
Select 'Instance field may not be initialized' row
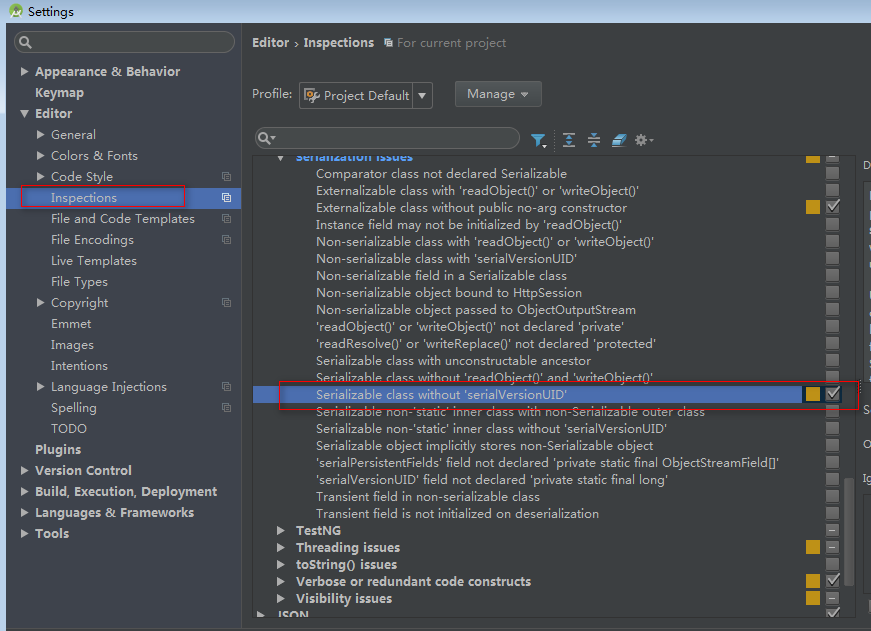(469, 224)
